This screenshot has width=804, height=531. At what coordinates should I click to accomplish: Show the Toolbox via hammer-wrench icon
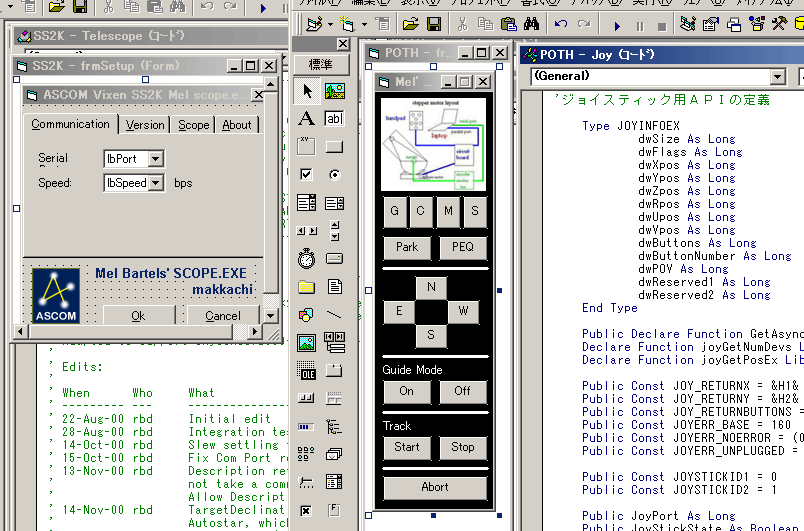779,24
